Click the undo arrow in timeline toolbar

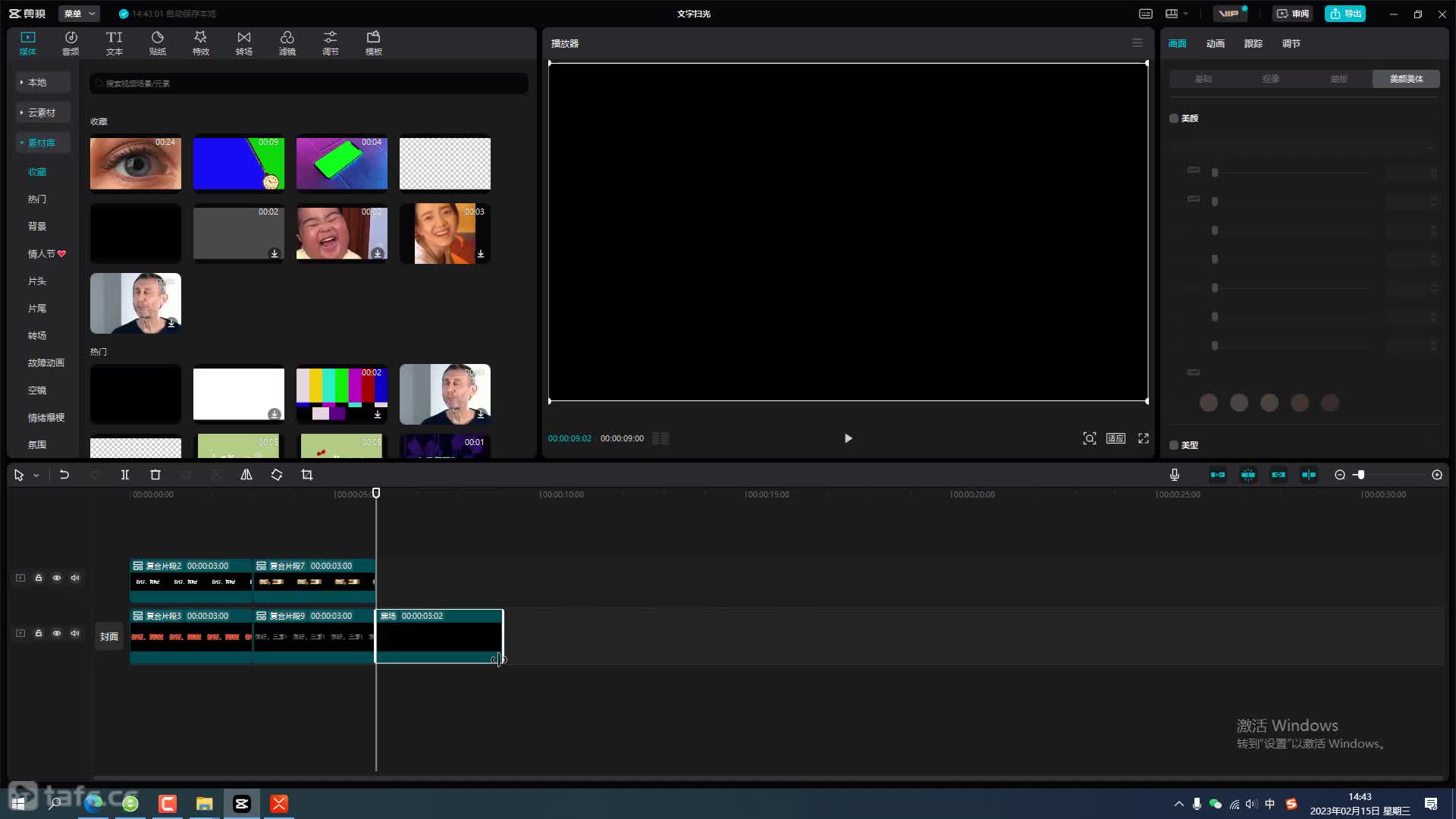(64, 475)
